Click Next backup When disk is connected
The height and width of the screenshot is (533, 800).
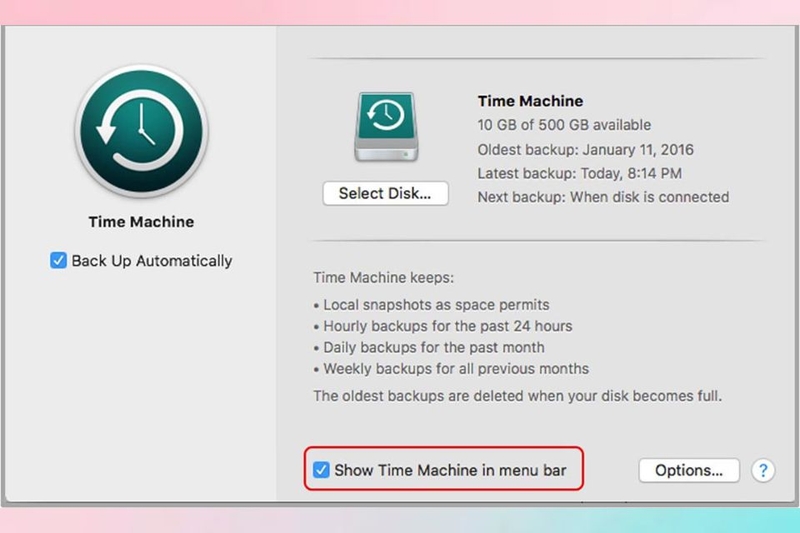coord(603,197)
